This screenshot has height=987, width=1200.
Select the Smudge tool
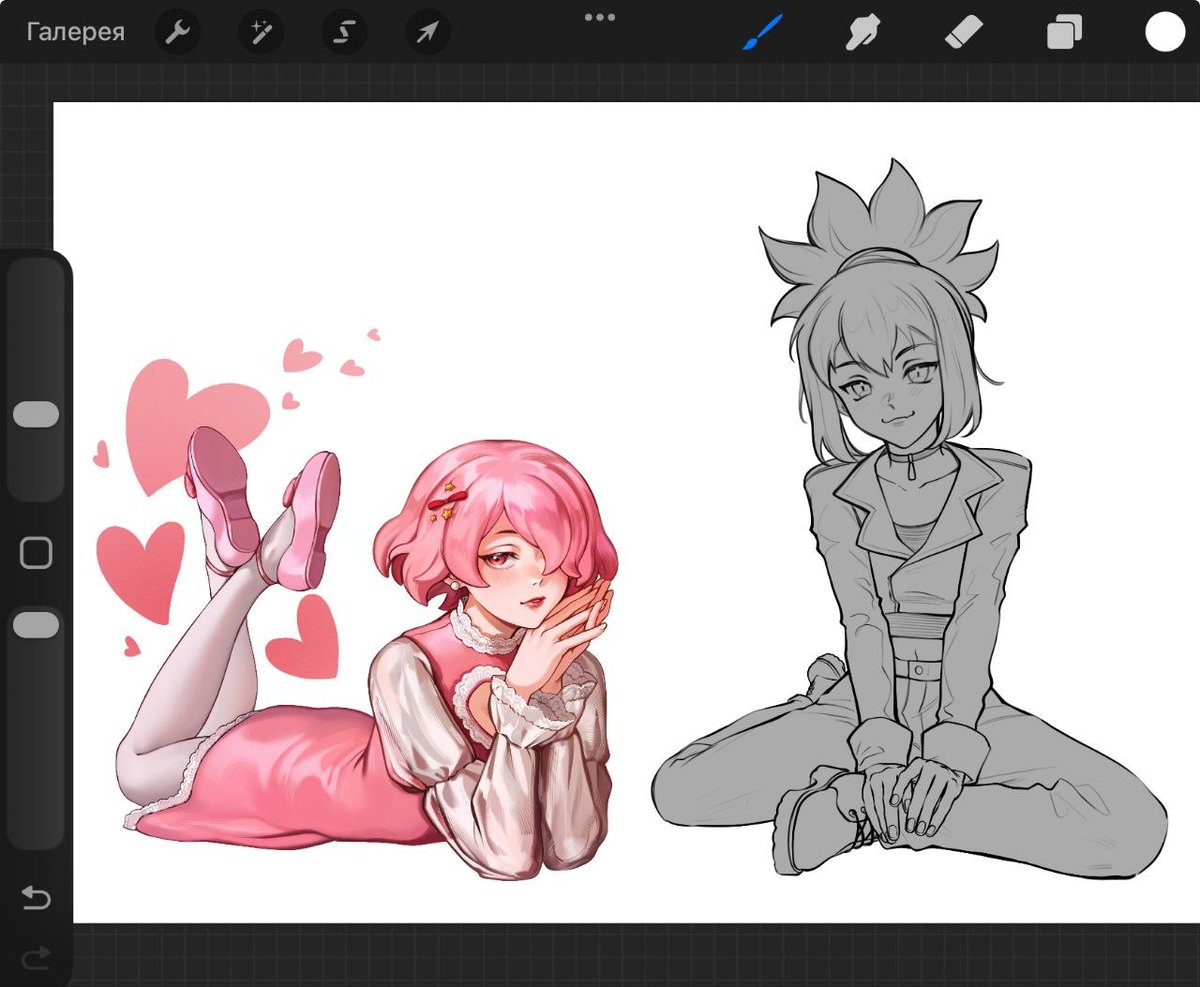point(862,34)
